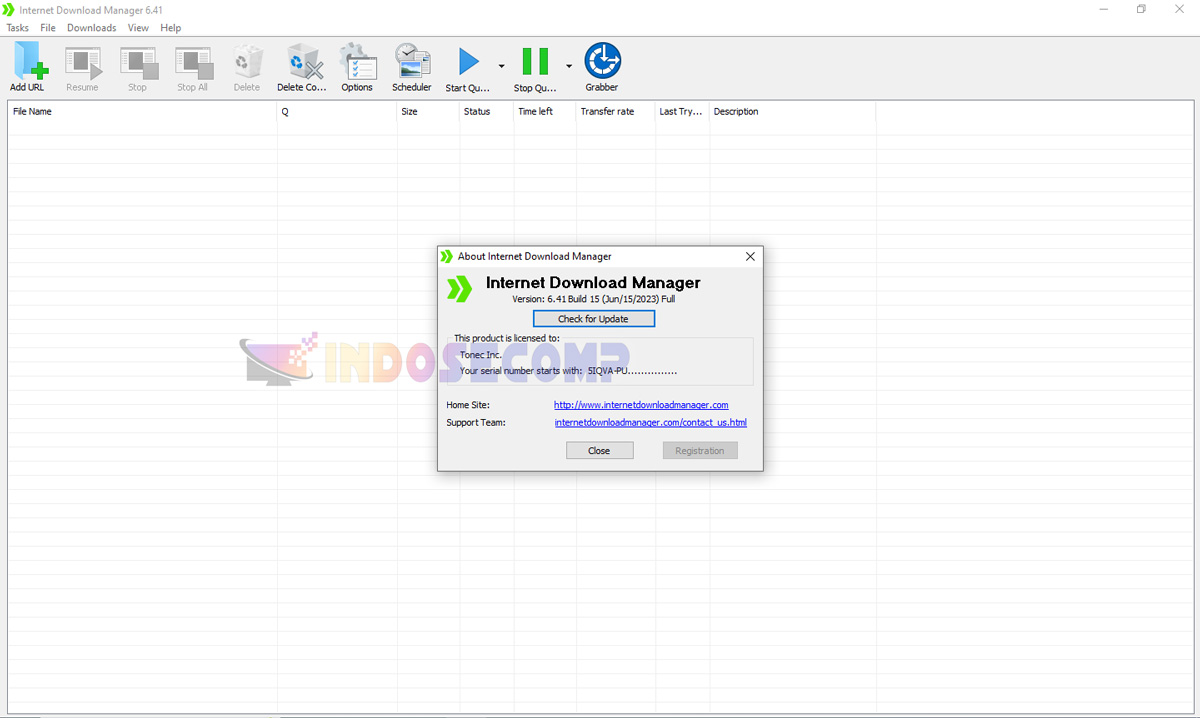Expand the Stop Queue dropdown arrow
The width and height of the screenshot is (1200, 718).
(x=569, y=66)
